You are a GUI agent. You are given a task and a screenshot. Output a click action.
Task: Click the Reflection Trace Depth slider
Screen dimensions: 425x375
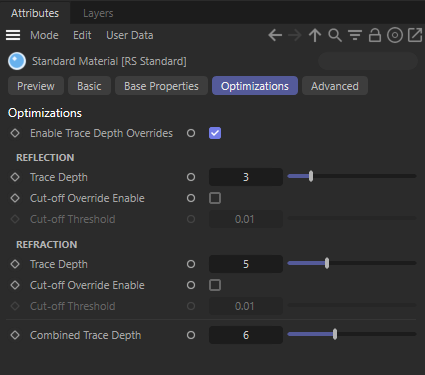click(352, 176)
